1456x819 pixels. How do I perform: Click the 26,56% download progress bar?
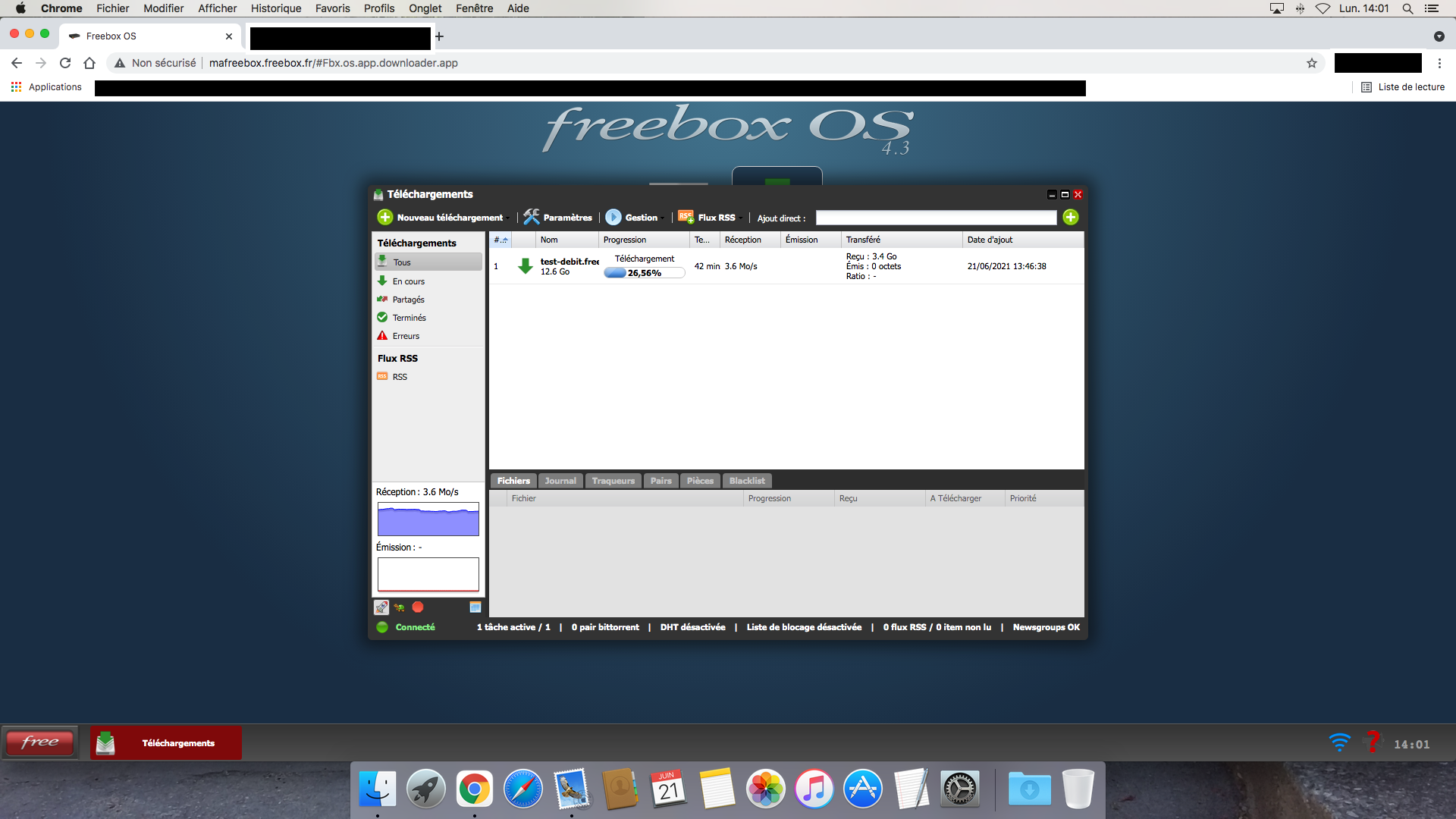645,273
